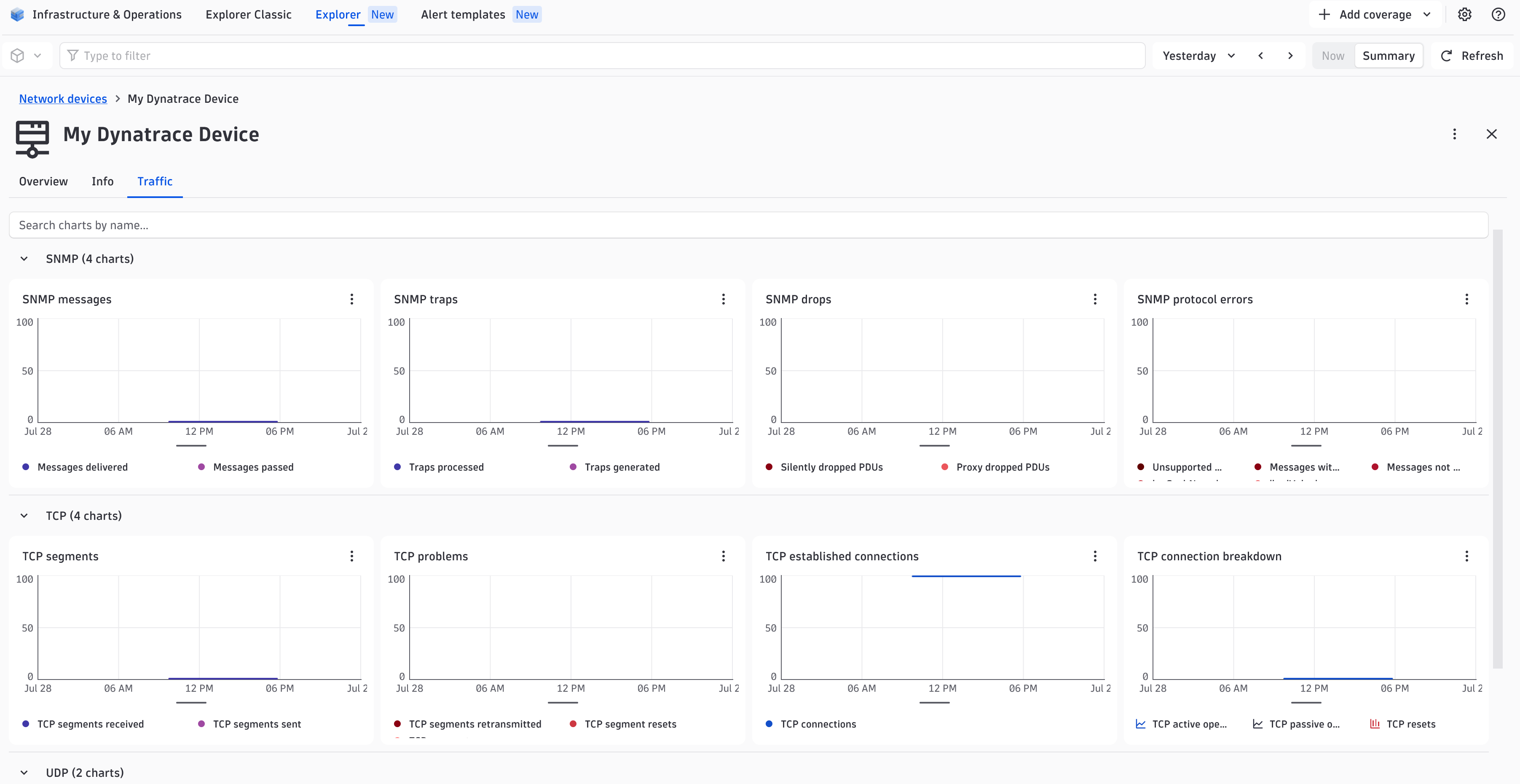Collapse the TCP (4 charts) section

pos(24,516)
